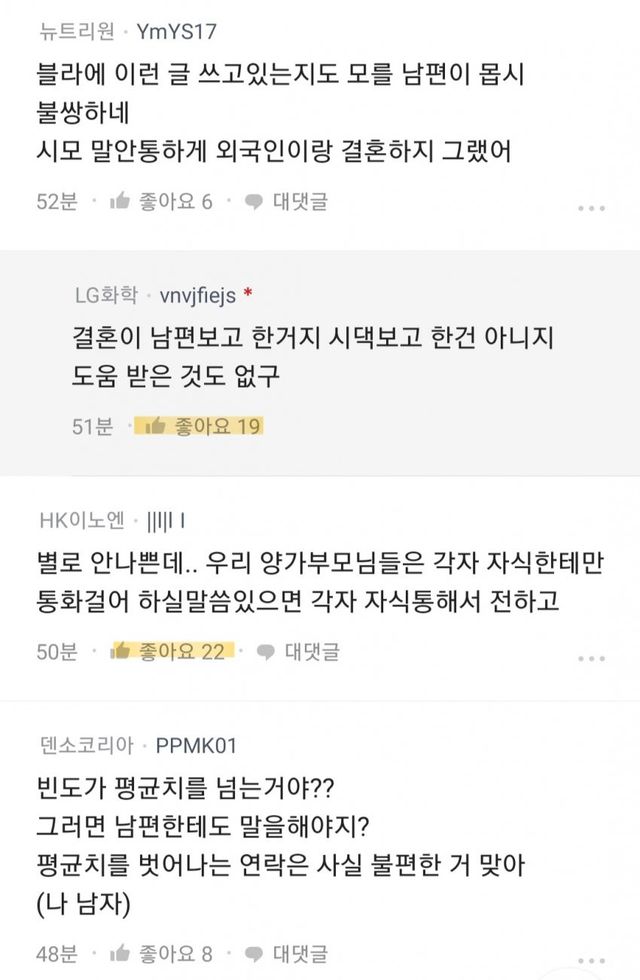Click the username vnvjfiejs
The image size is (640, 980).
[200, 296]
